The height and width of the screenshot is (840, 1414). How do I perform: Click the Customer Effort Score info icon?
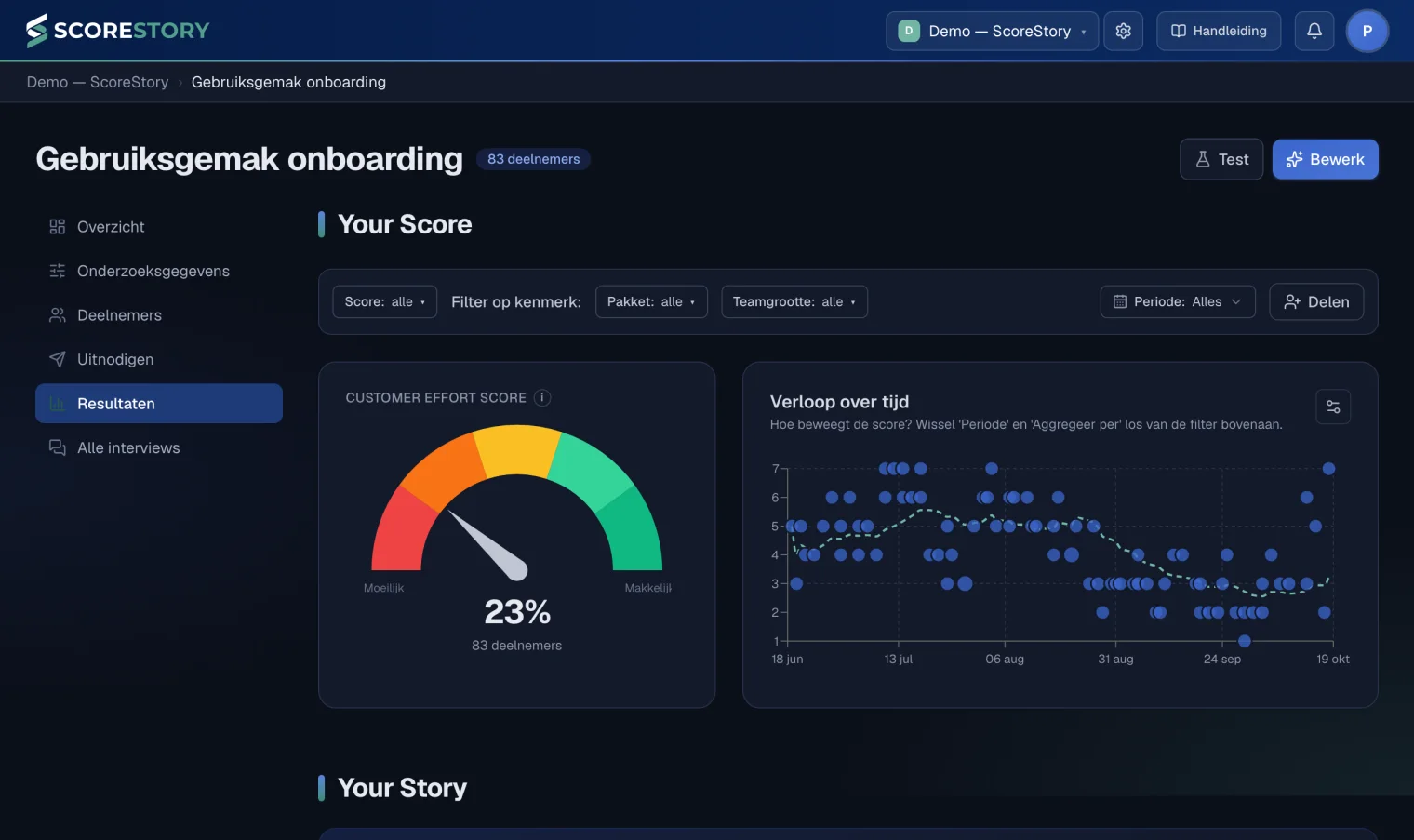click(542, 397)
